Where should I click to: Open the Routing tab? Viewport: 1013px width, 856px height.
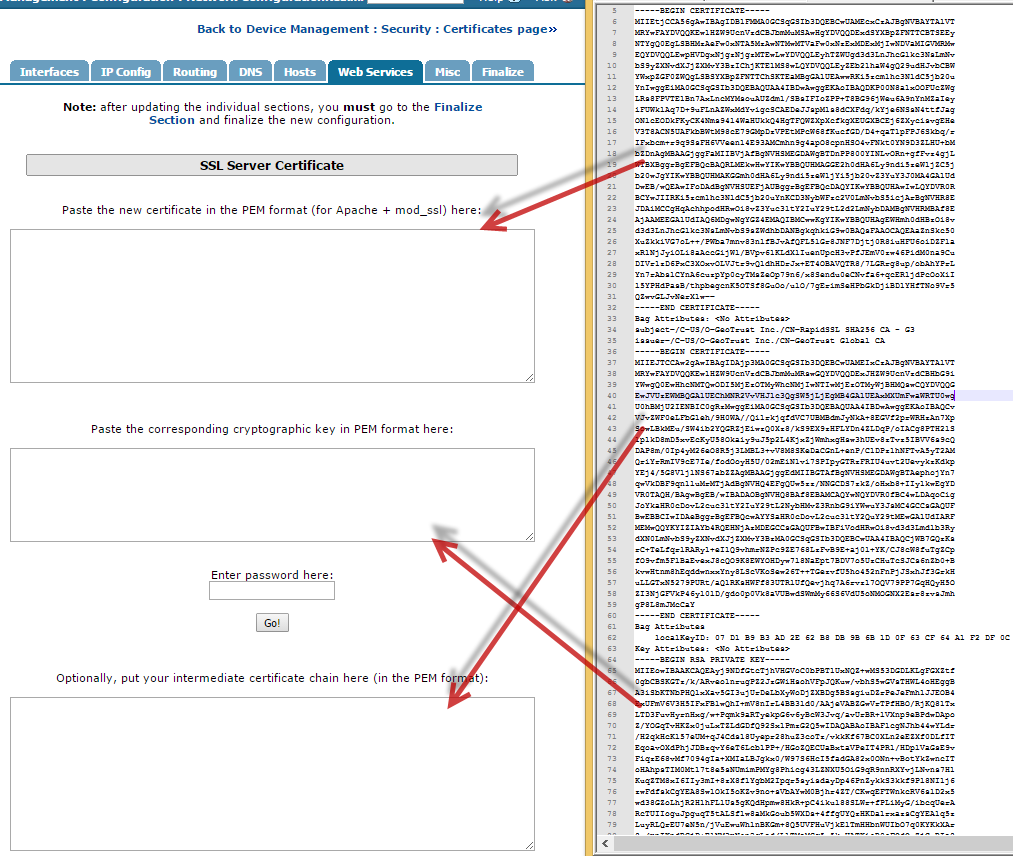click(194, 72)
